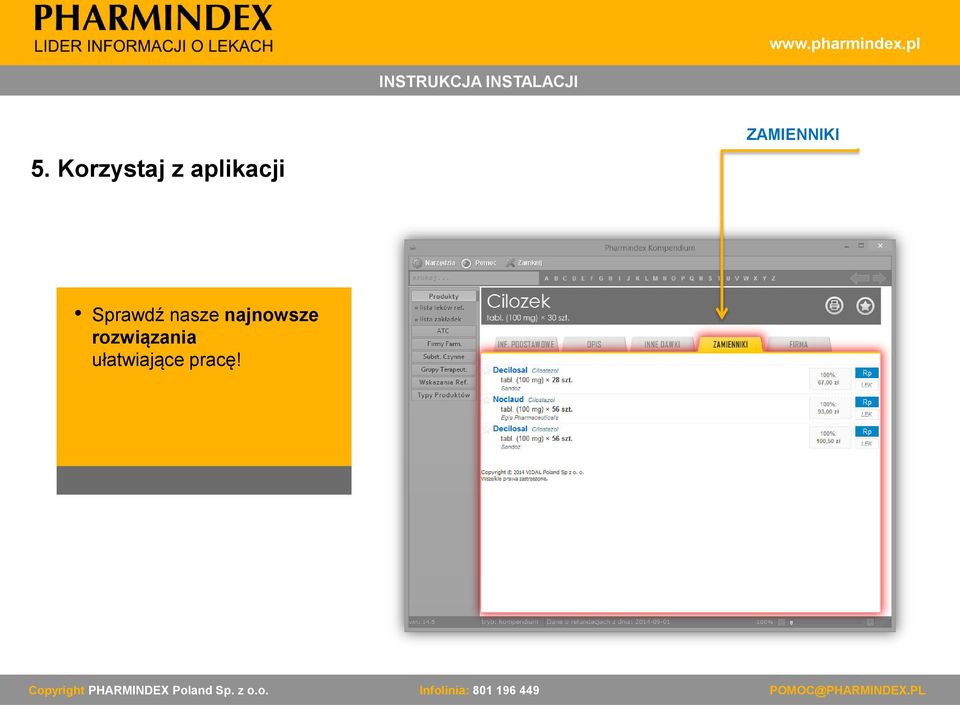The image size is (960, 705).
Task: Open the ATC sidebar section
Action: [444, 331]
